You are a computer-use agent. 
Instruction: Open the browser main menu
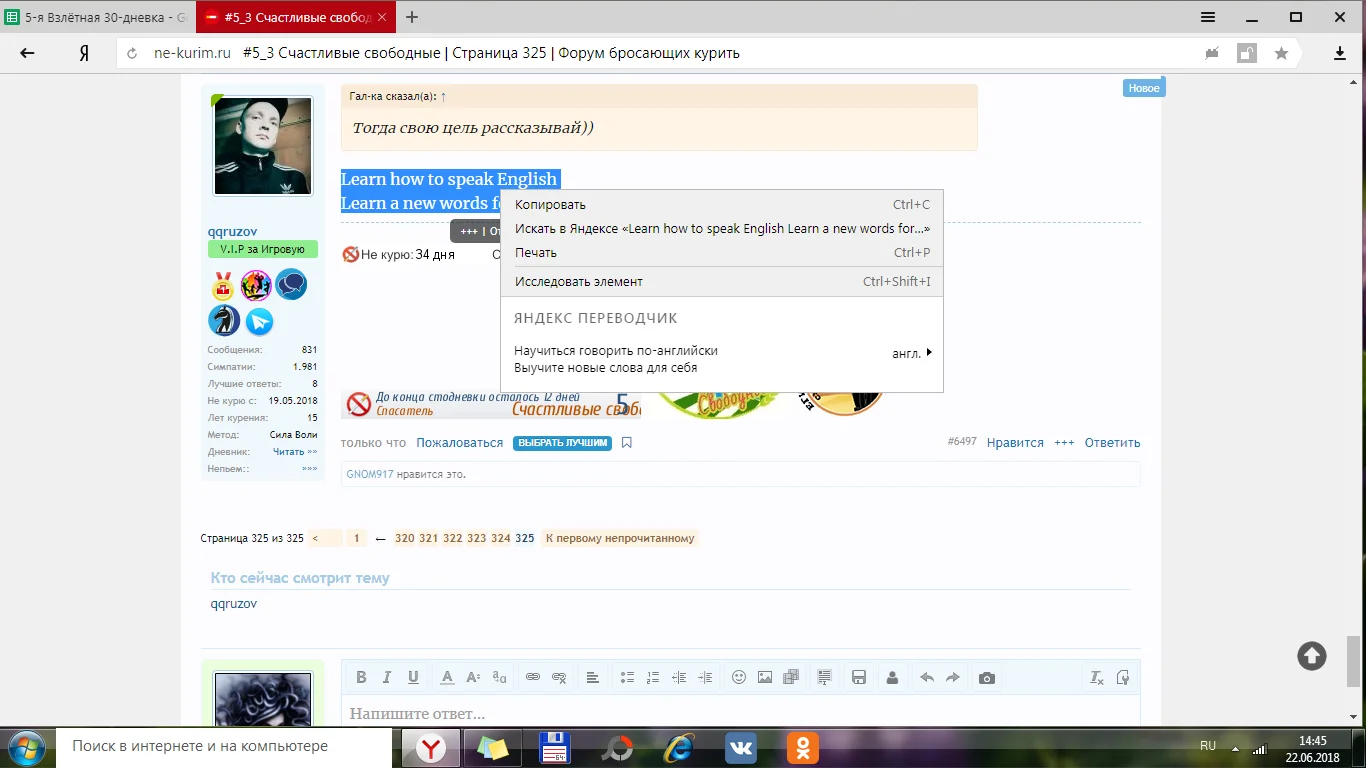click(x=1208, y=17)
